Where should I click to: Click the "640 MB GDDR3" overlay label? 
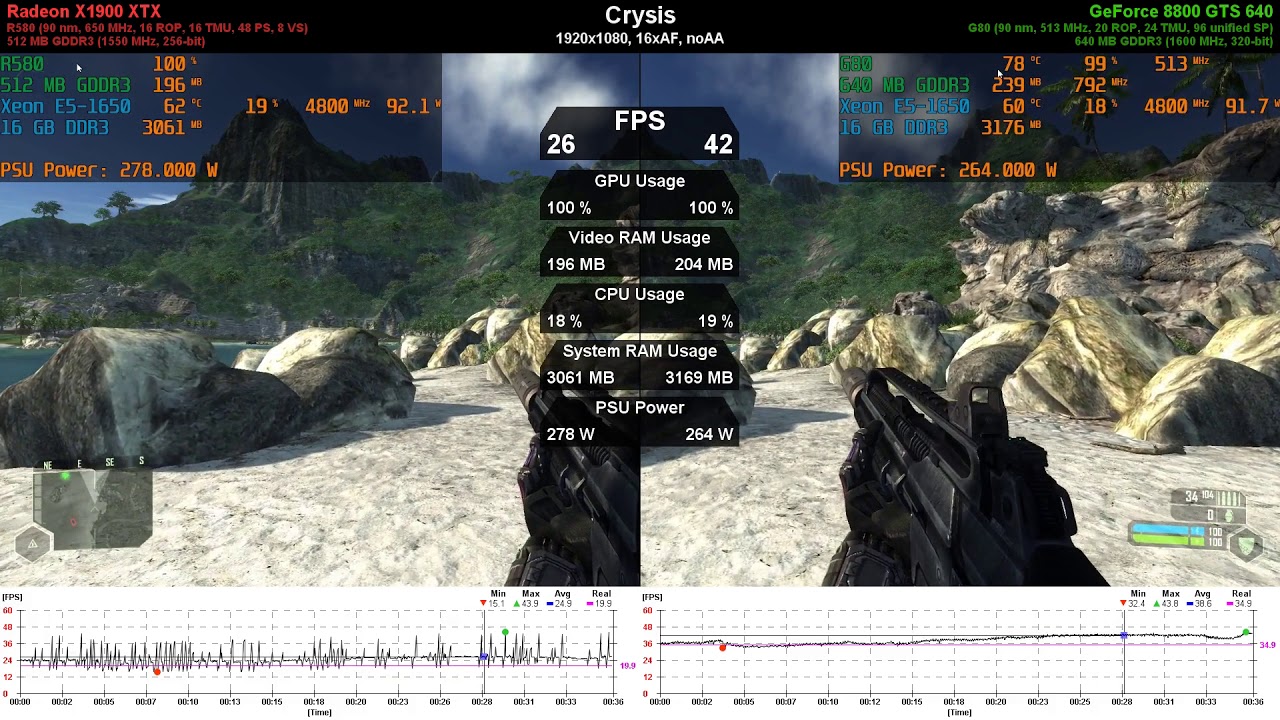click(905, 85)
